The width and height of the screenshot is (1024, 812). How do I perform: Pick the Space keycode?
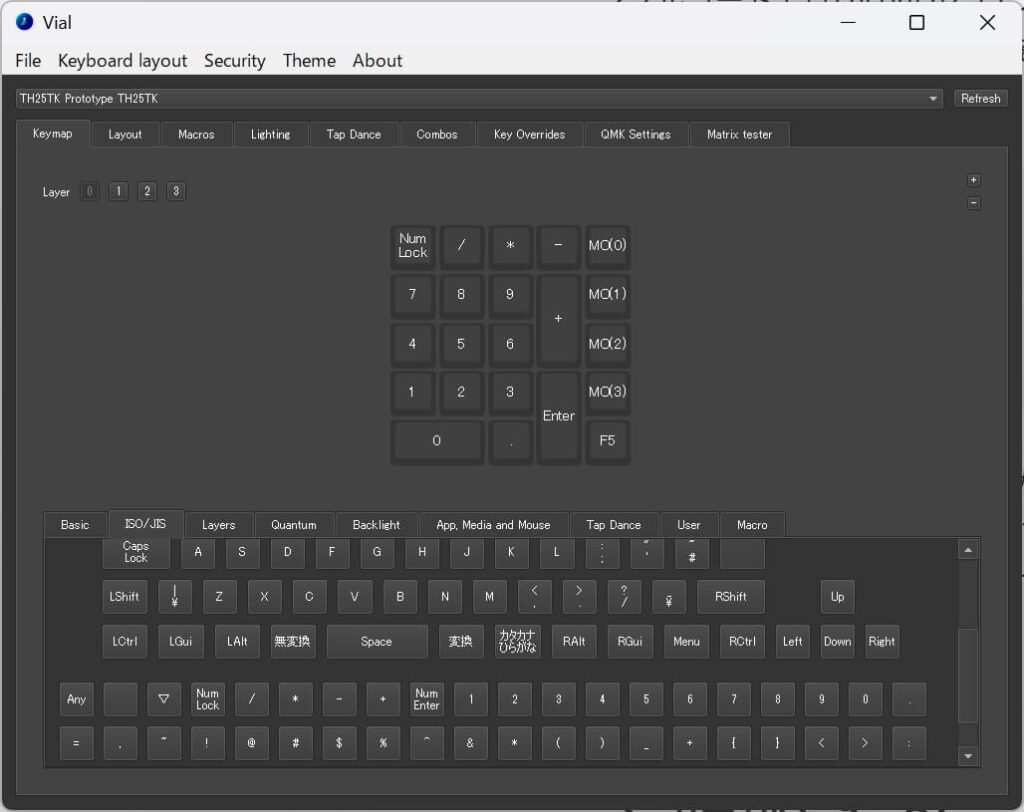coord(377,642)
